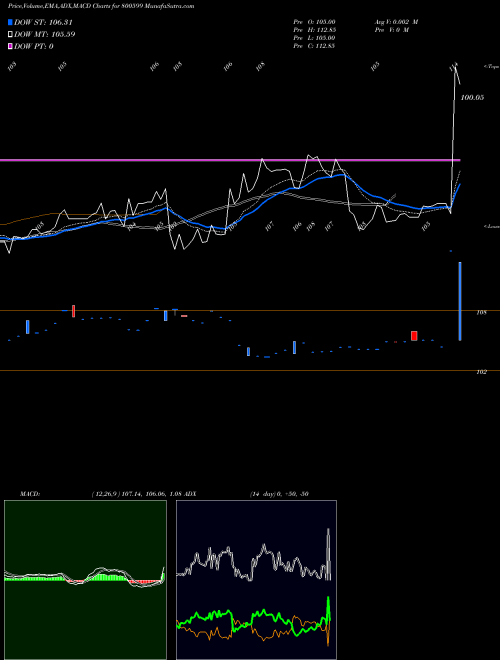Click the 100.05 price label near the spike
Screen dimensions: 500x660
(472, 98)
